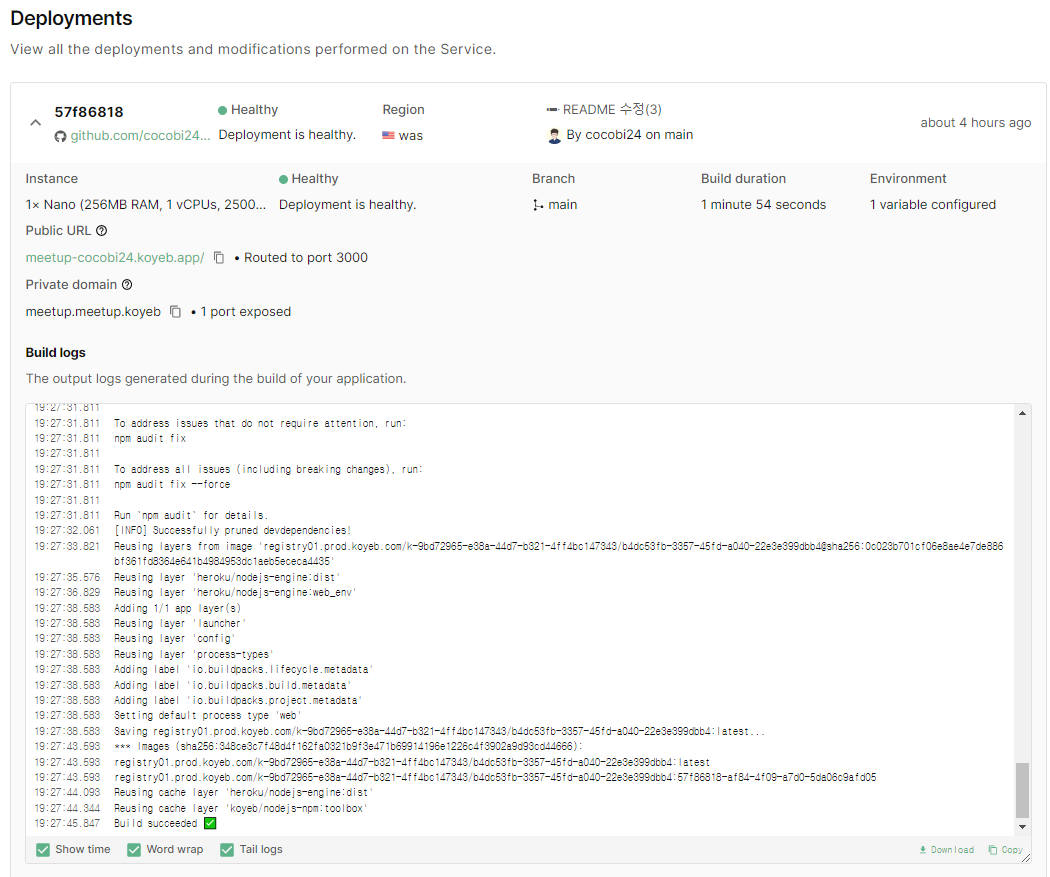Viewport: 1050px width, 877px height.
Task: Click the log panel resize handle corner
Action: tap(1026, 858)
